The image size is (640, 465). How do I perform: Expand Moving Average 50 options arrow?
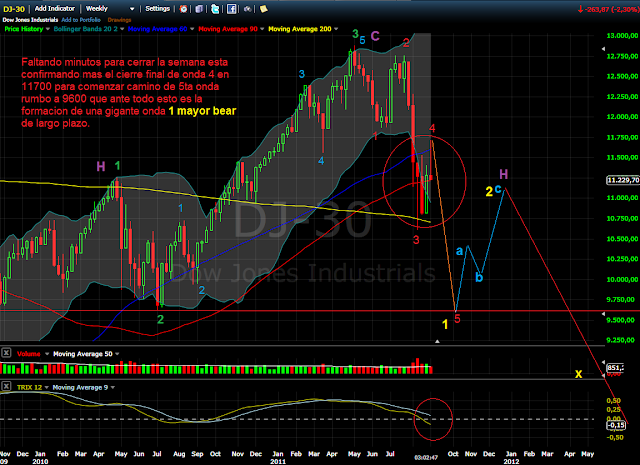click(x=117, y=354)
